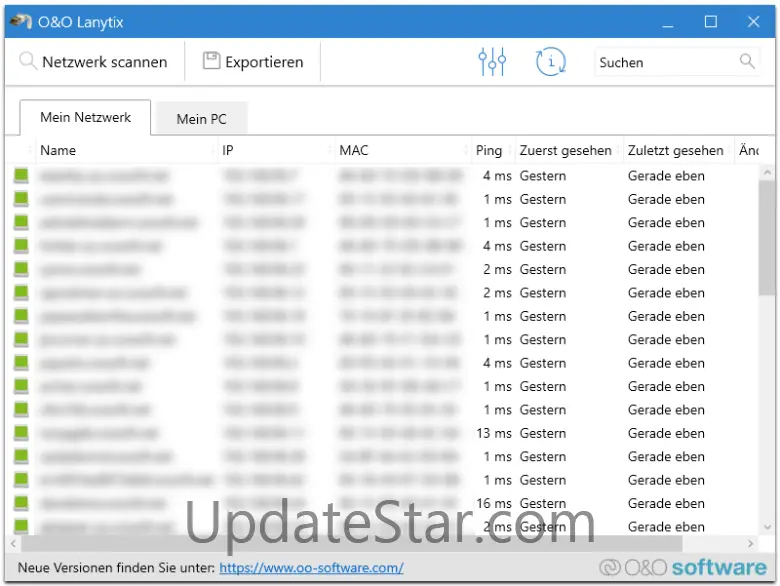The height and width of the screenshot is (586, 780).
Task: Click the vertical scrollbar down arrow
Action: [767, 527]
